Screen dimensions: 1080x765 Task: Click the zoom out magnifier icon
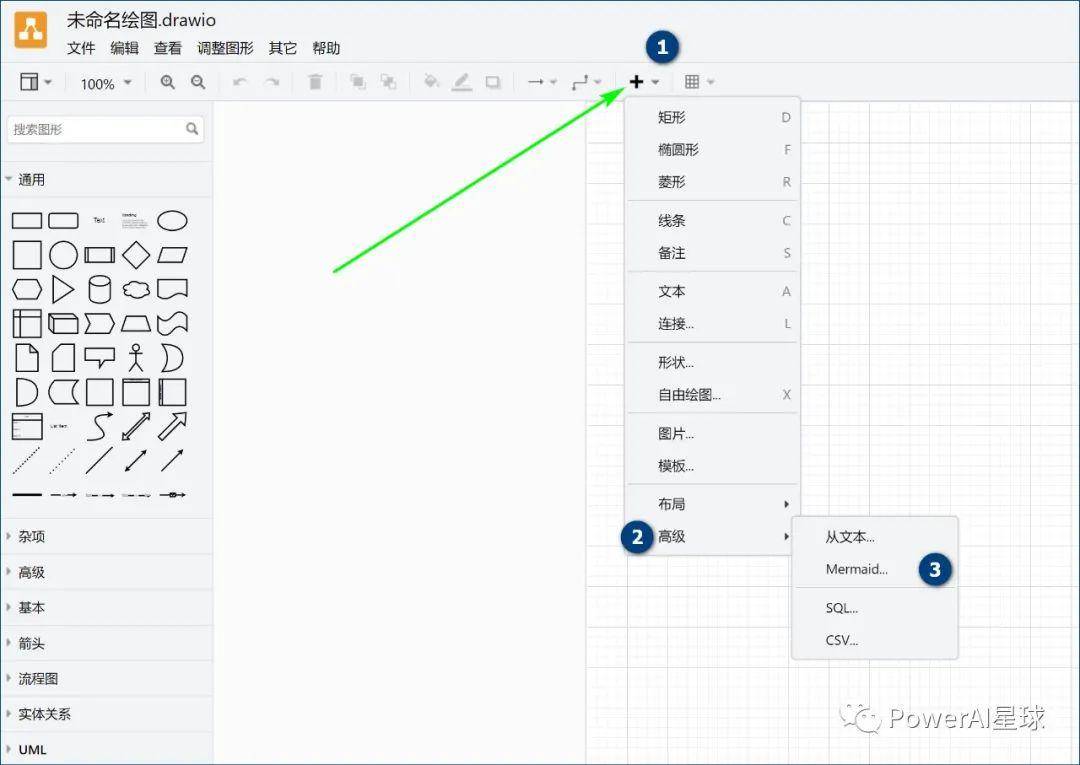(198, 82)
